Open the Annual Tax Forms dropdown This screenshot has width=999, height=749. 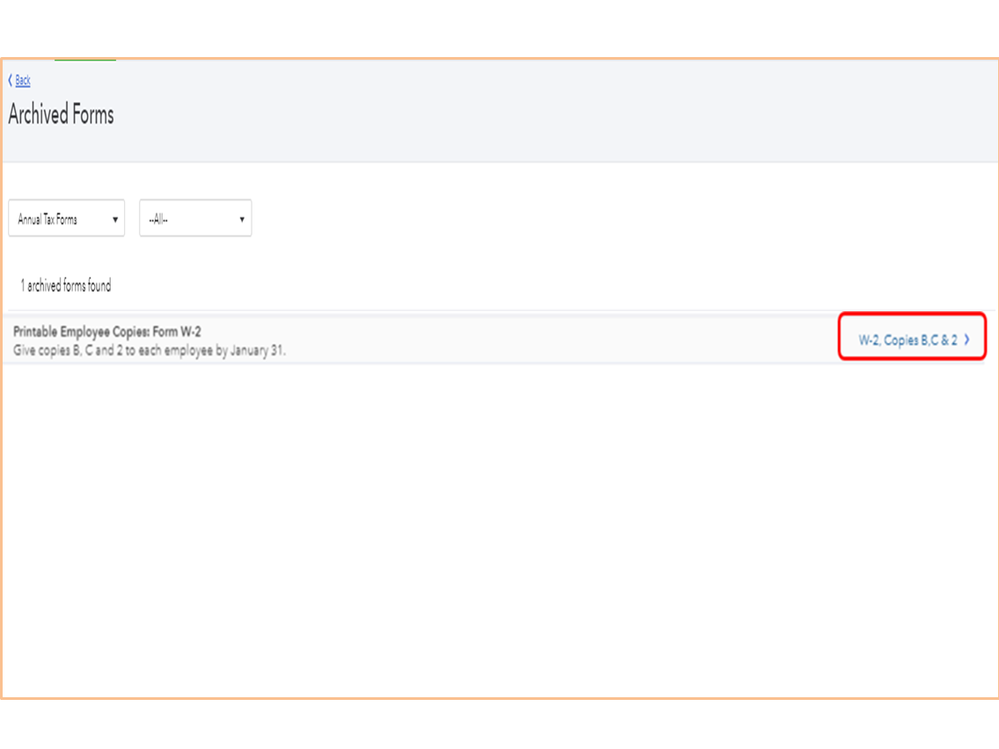pos(66,218)
